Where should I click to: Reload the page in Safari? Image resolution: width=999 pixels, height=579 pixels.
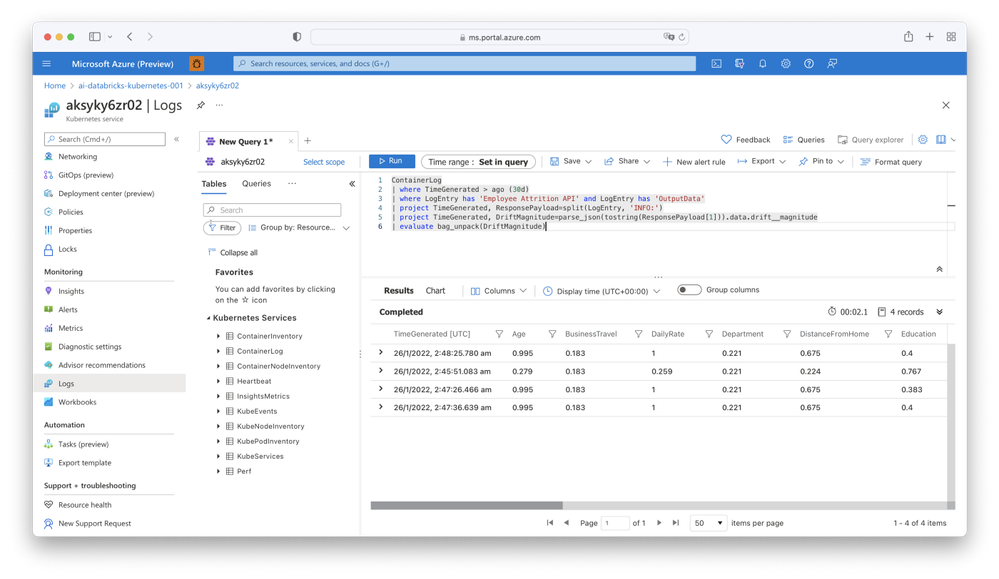tap(682, 37)
